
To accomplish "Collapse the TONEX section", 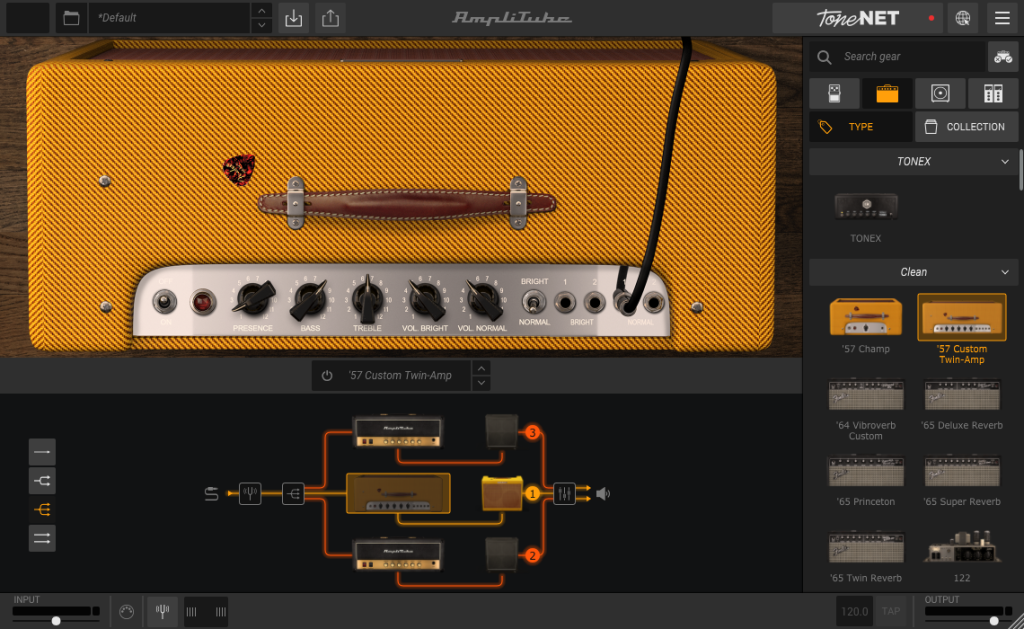I will [914, 161].
